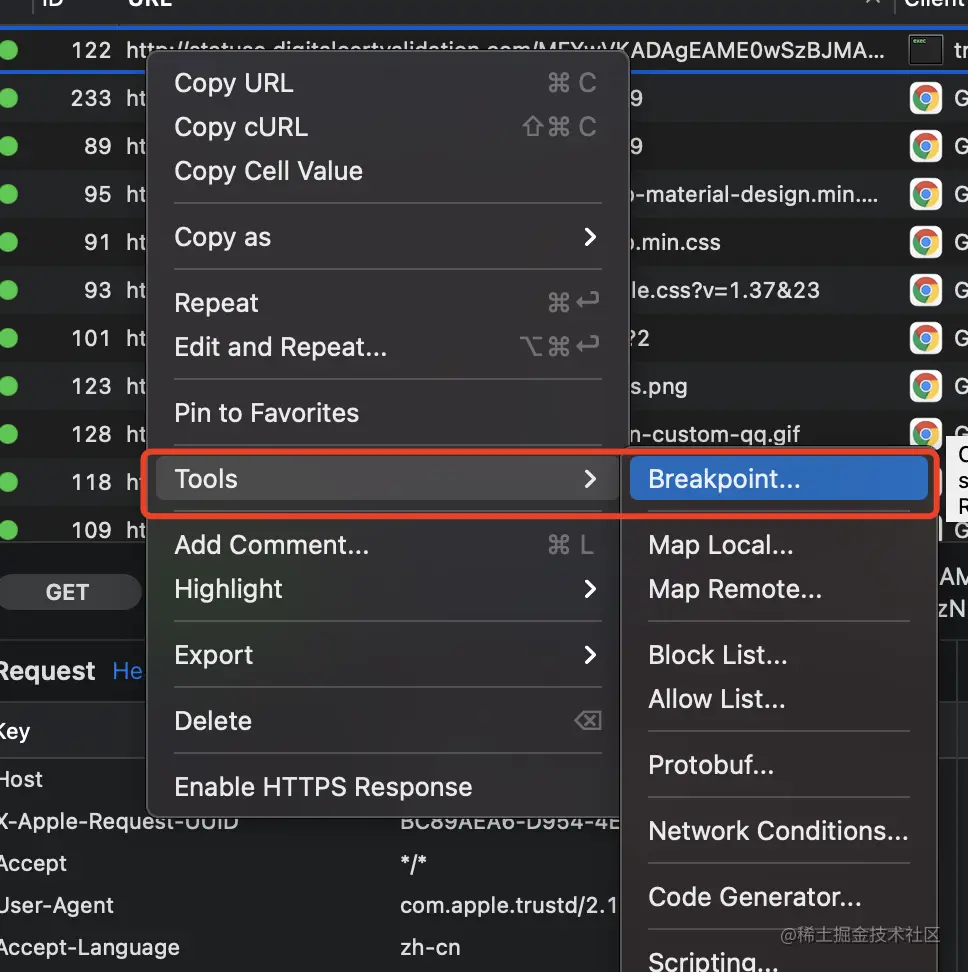Open the Request Header tab
The height and width of the screenshot is (972, 968).
[128, 671]
